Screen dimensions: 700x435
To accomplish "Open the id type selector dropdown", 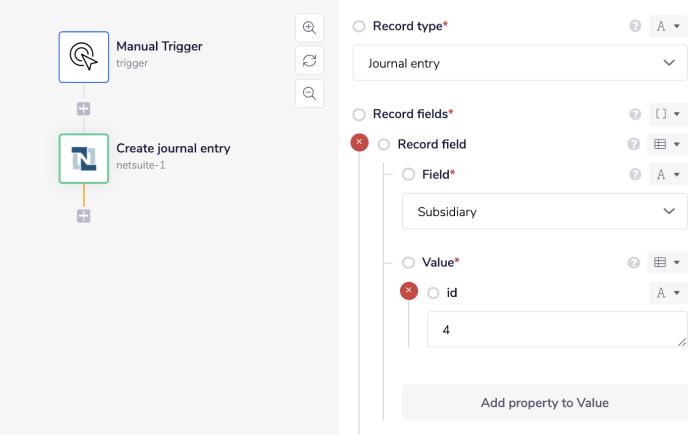I will 669,292.
